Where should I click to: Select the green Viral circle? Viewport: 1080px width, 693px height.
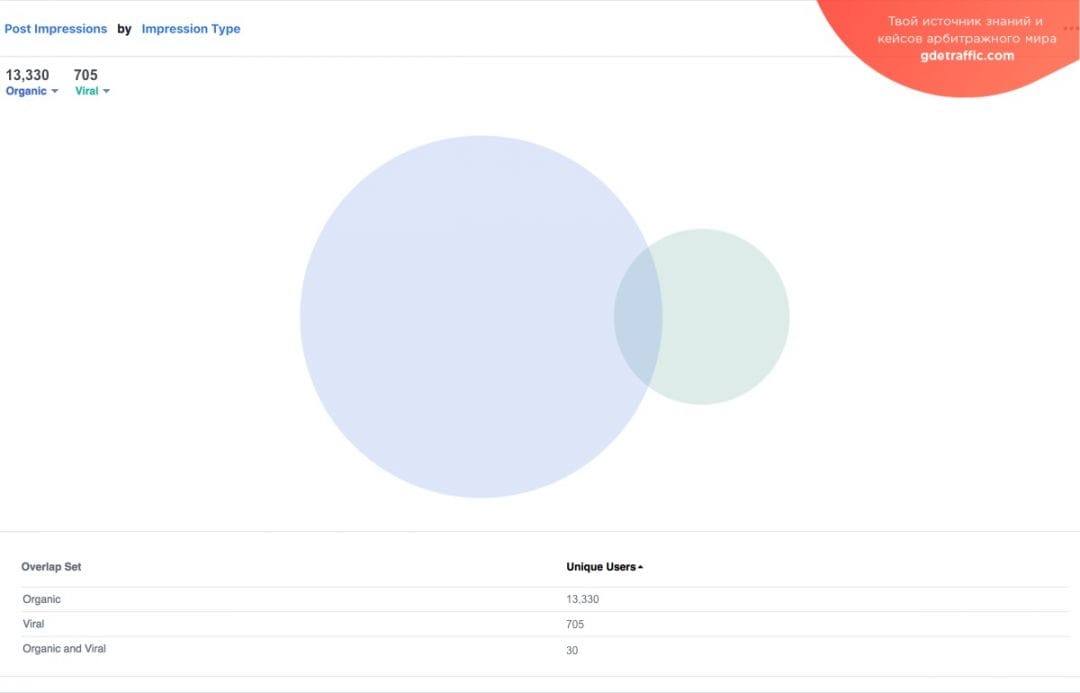click(725, 316)
